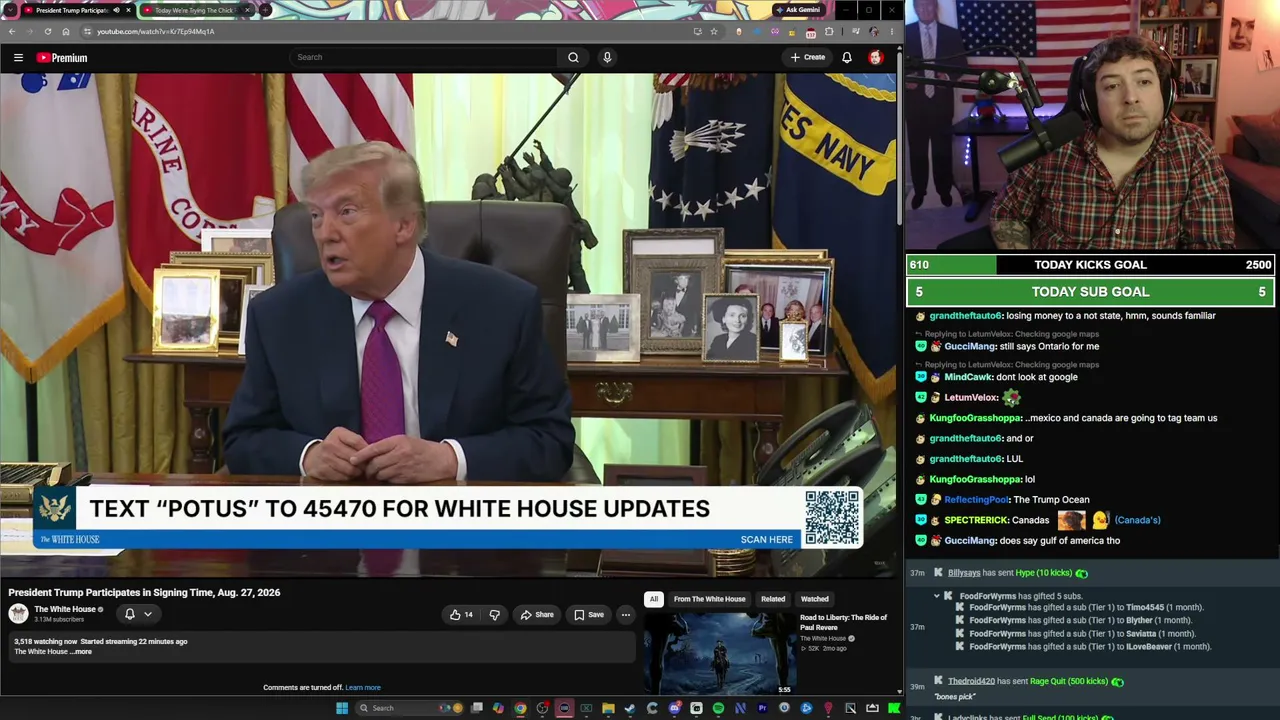Reload the page with browser refresh icon

click(47, 31)
